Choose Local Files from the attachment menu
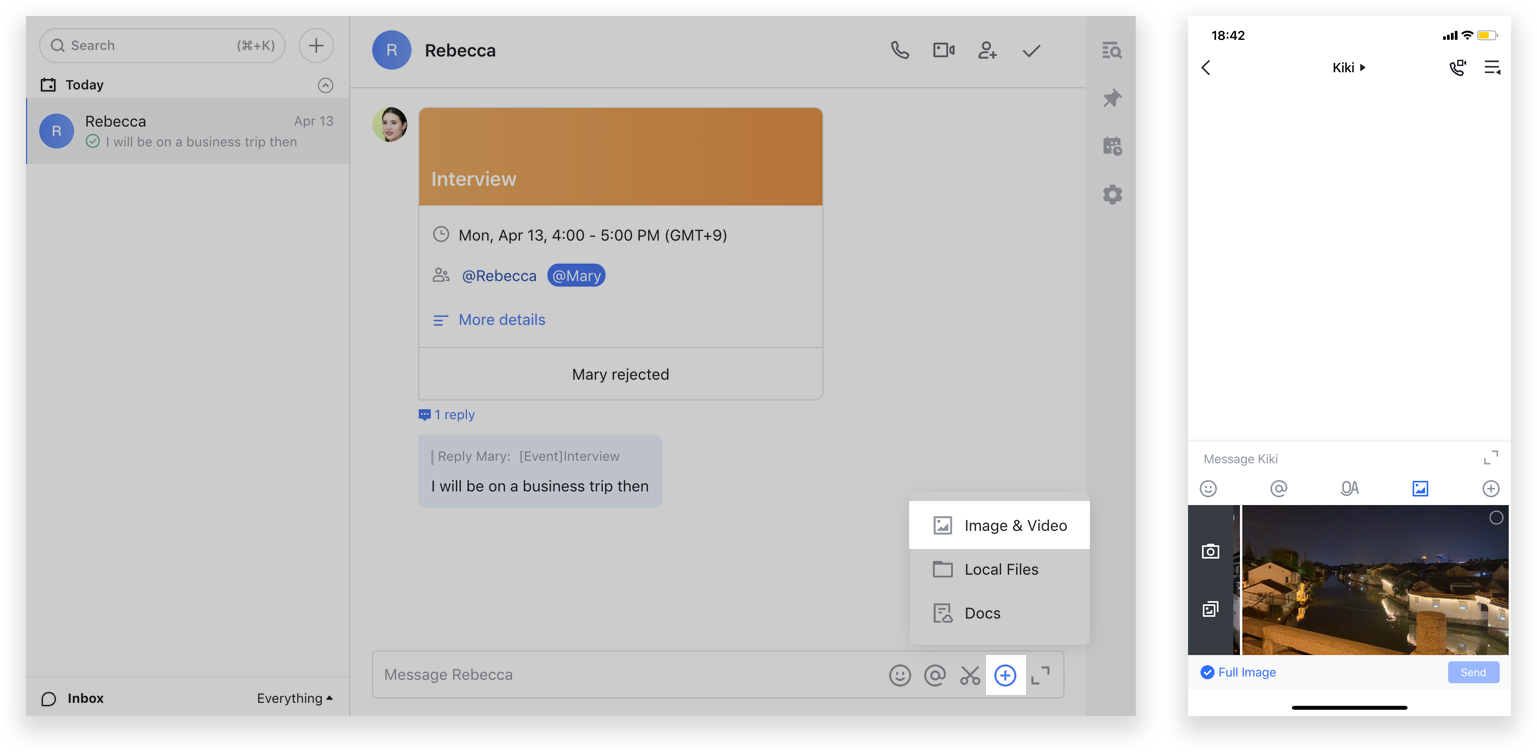 (x=1000, y=569)
